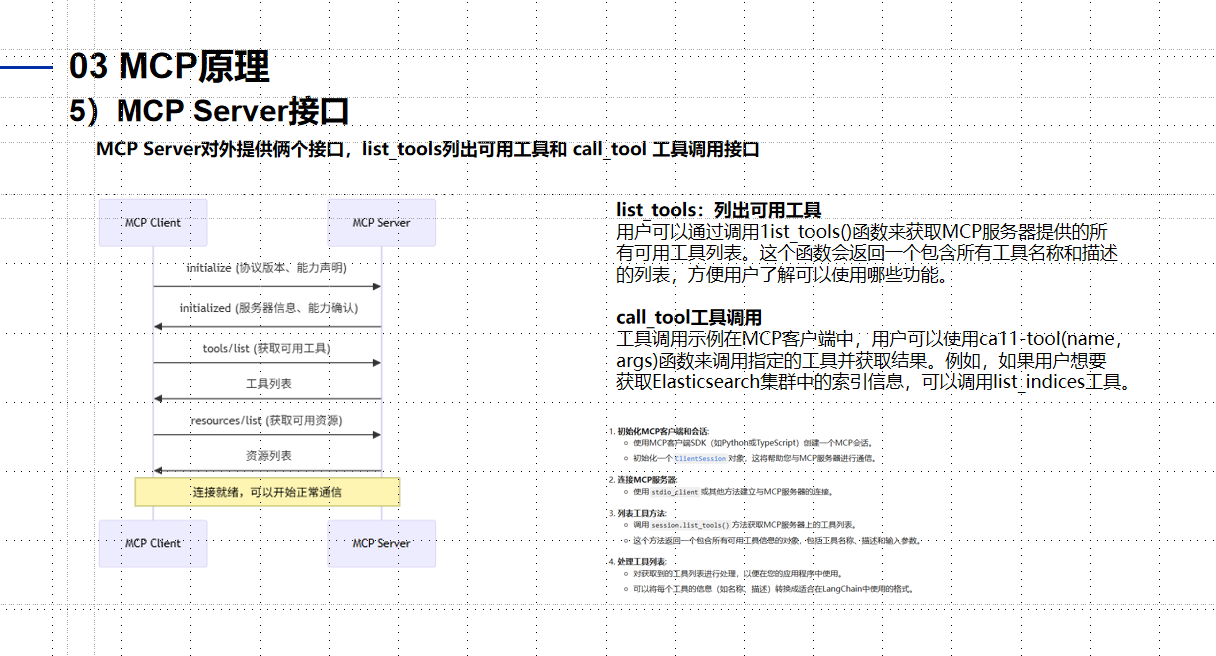Image resolution: width=1216 pixels, height=656 pixels.
Task: Click the 'stdio_client' code term
Action: (675, 492)
